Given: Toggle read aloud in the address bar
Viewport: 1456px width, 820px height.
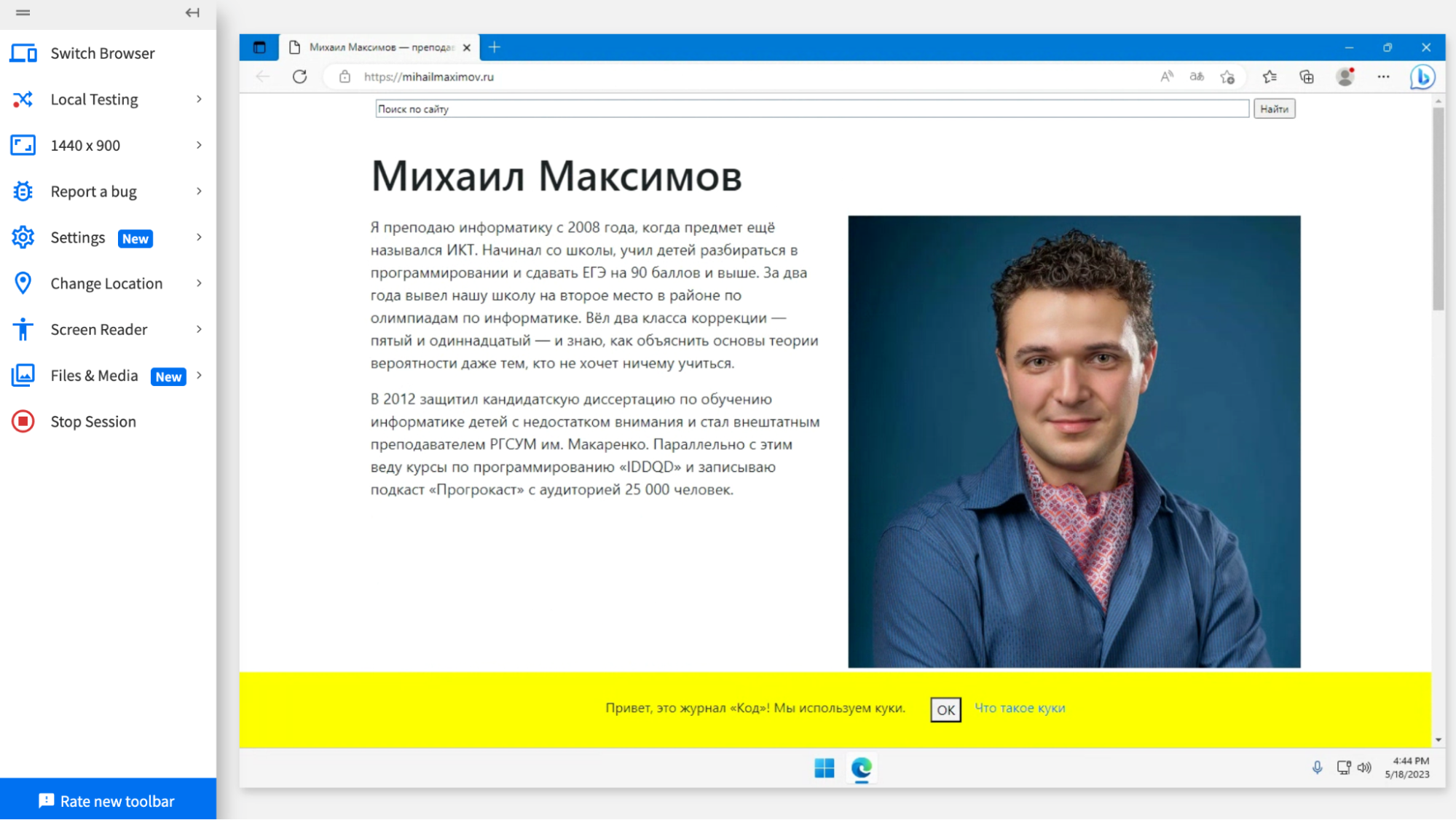Looking at the screenshot, I should (1166, 76).
